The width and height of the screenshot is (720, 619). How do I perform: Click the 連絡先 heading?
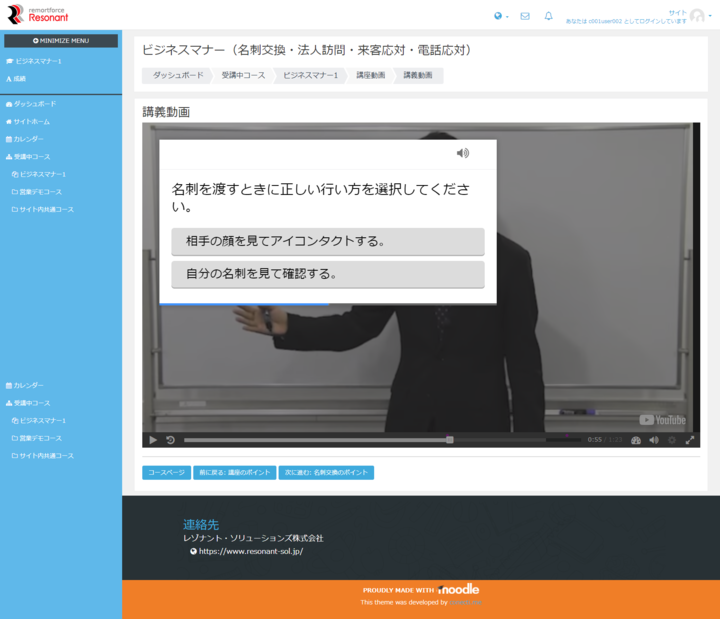coord(201,524)
